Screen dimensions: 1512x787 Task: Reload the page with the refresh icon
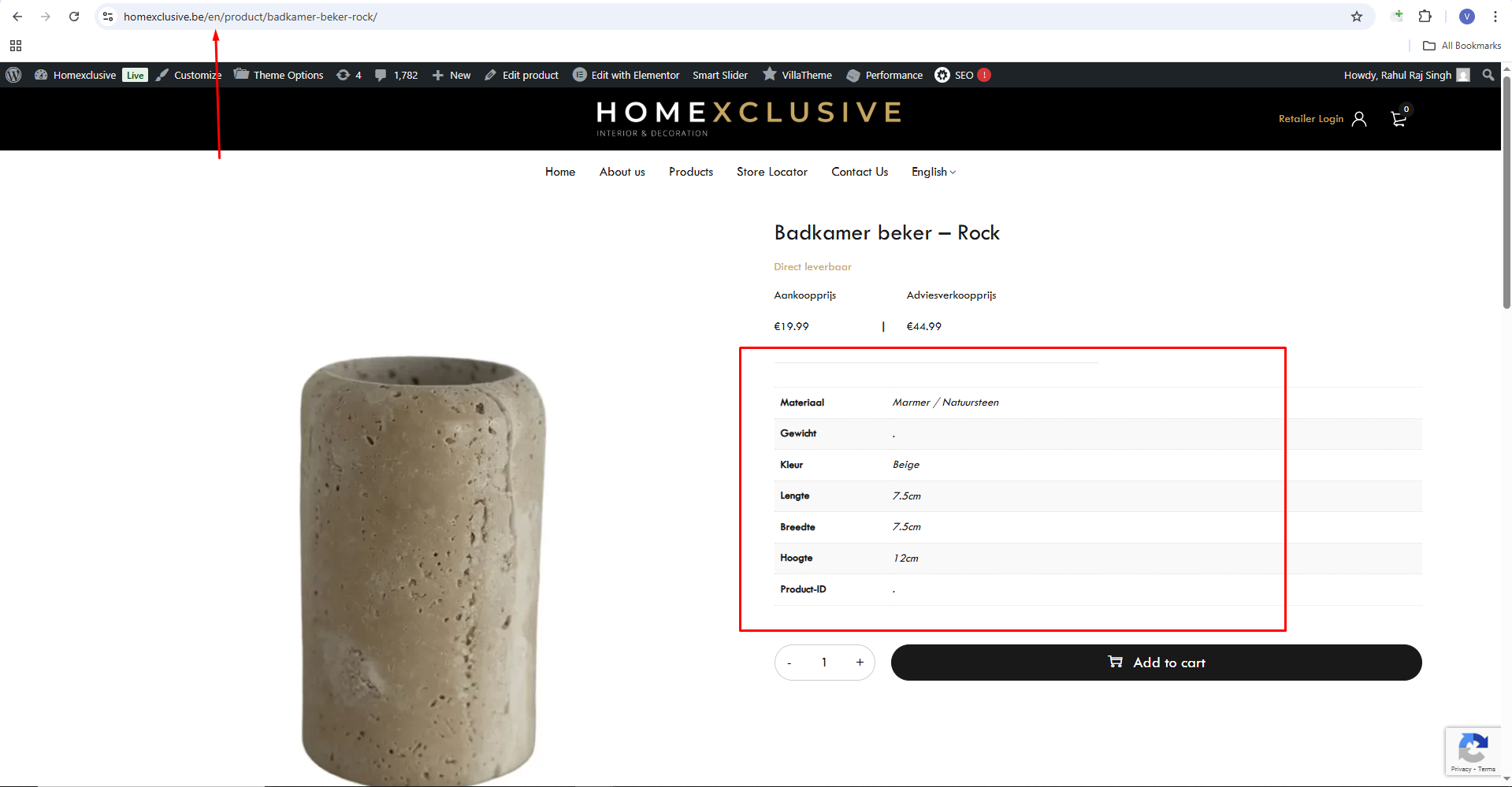point(74,17)
